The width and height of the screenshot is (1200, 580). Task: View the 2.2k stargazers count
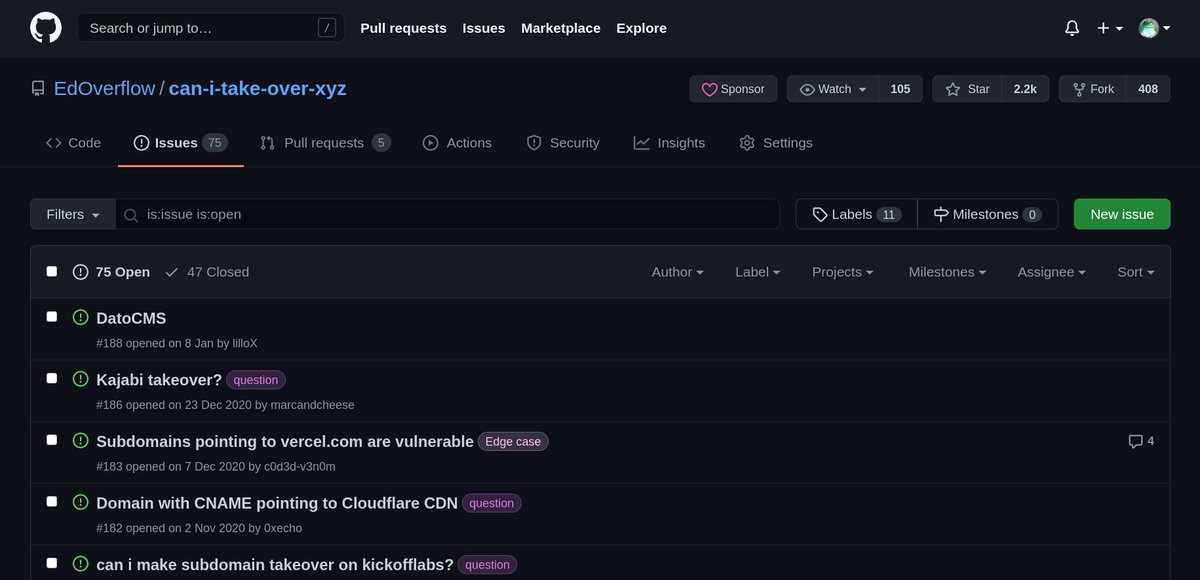tap(1025, 89)
